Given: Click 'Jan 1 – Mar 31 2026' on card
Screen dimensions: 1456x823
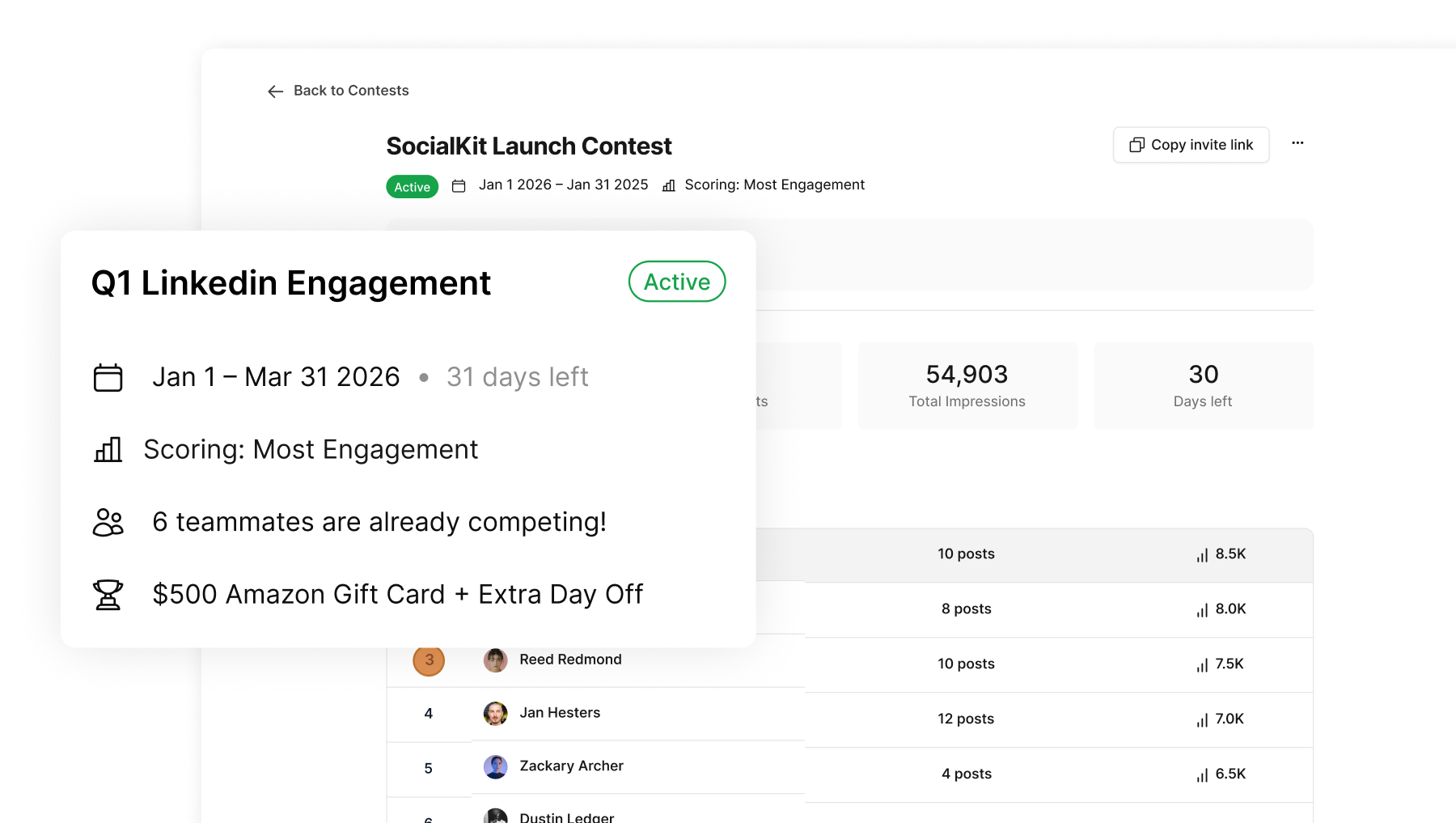Looking at the screenshot, I should [x=277, y=377].
